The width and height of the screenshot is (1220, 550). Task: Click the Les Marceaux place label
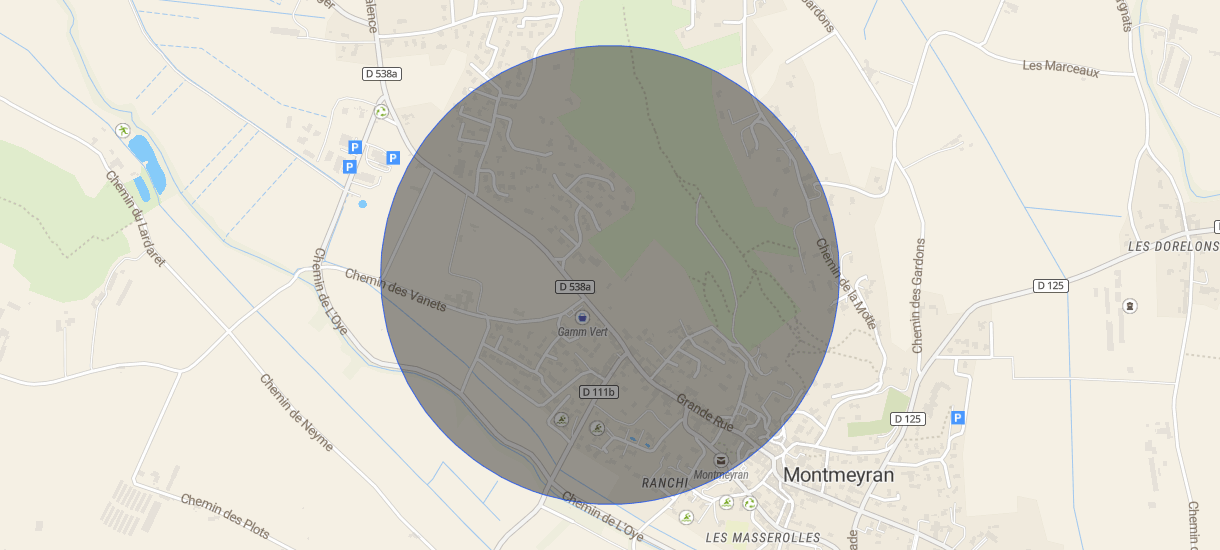(1061, 67)
